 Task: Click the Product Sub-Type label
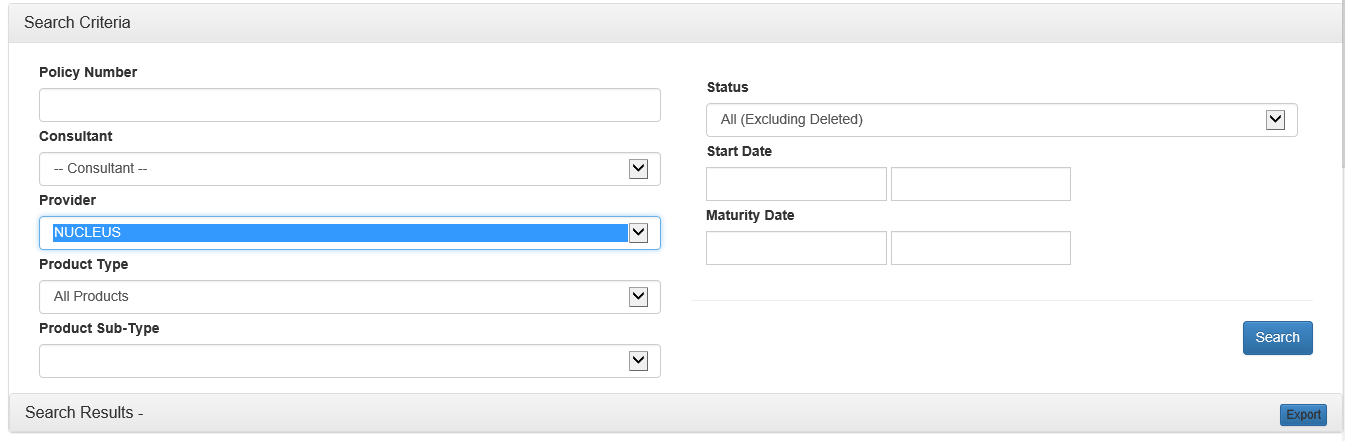(x=99, y=328)
